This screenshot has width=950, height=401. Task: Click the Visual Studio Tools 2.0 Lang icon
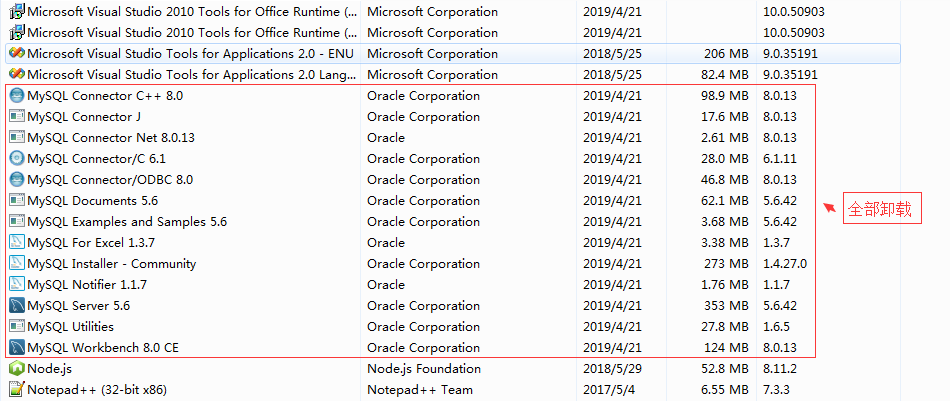point(17,75)
